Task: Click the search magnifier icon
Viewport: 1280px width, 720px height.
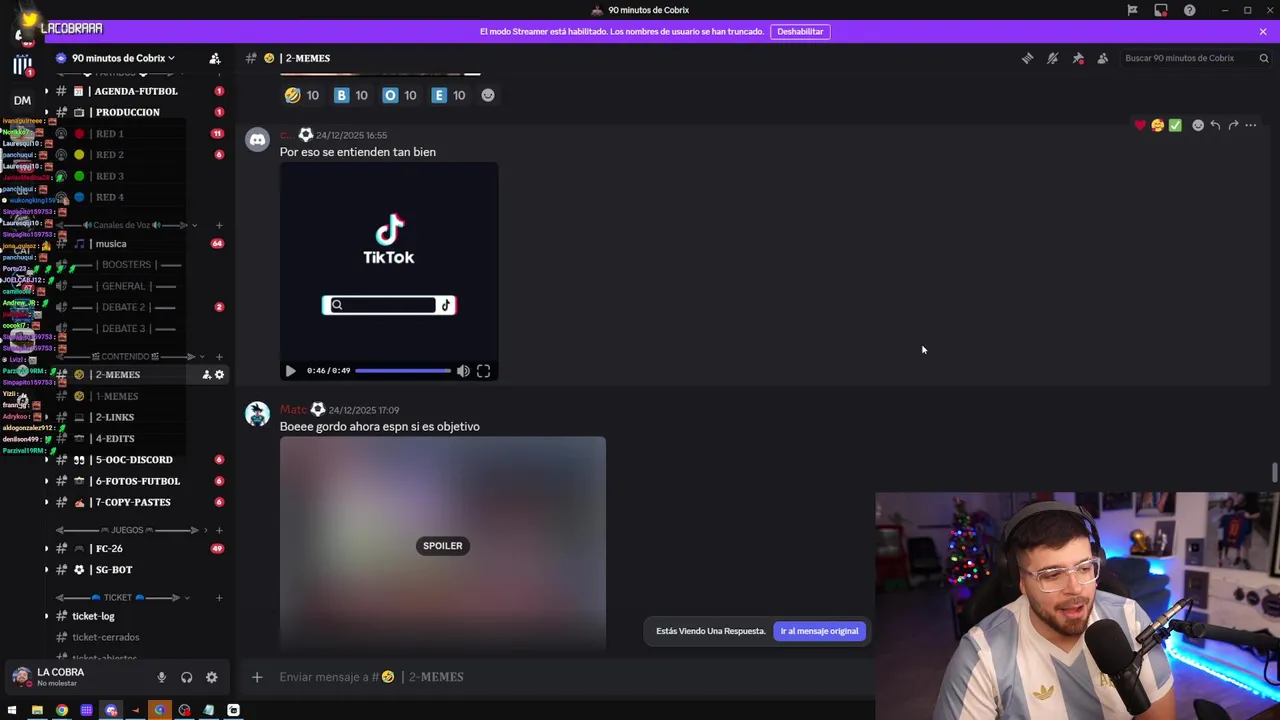Action: click(x=1264, y=58)
